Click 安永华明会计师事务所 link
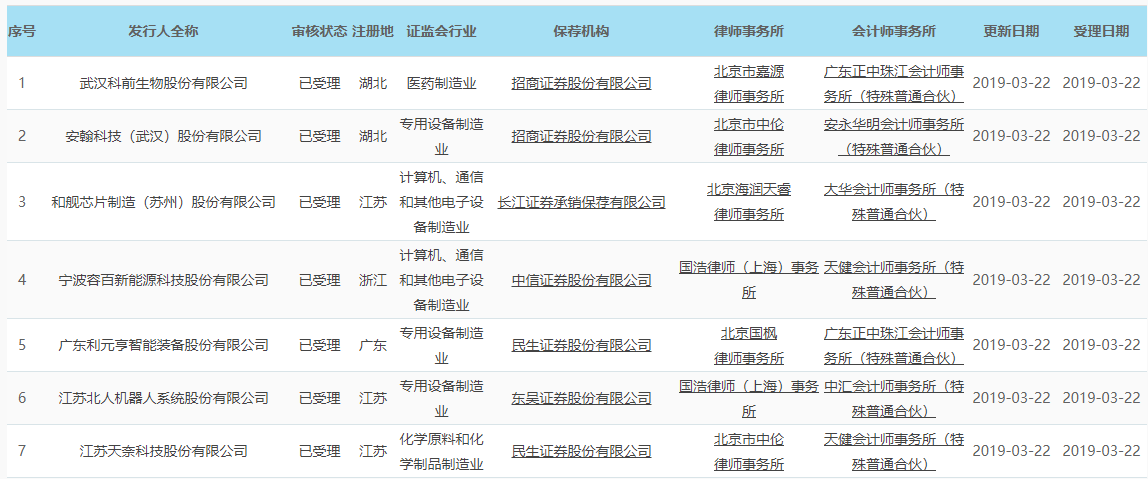 tap(894, 136)
